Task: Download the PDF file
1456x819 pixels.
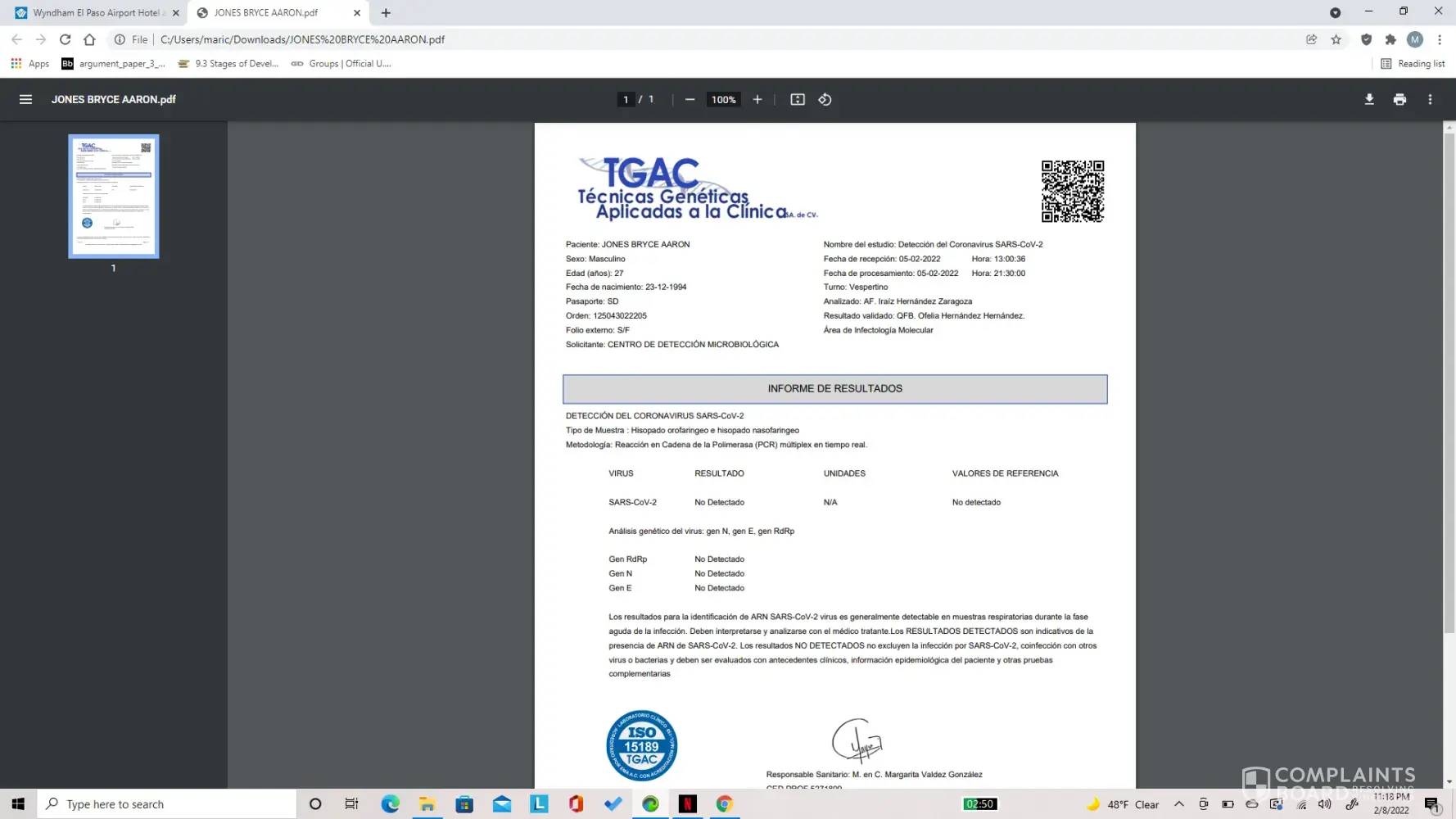Action: point(1368,99)
